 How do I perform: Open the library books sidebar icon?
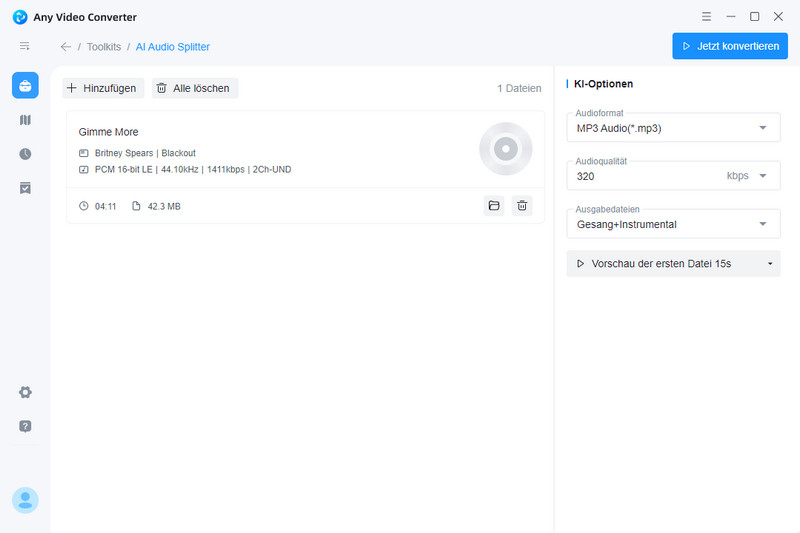pos(25,120)
